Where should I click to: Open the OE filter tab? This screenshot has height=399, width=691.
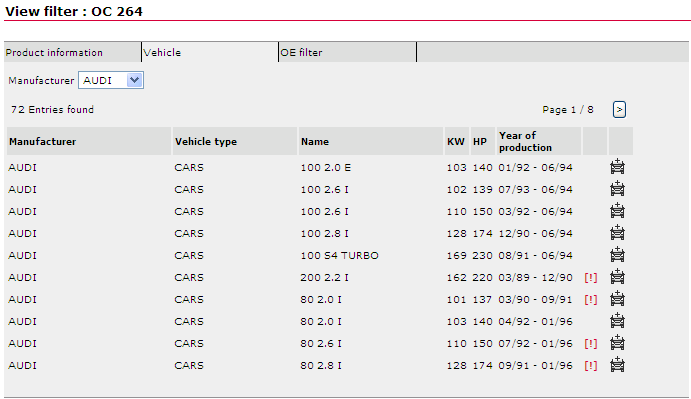point(348,52)
